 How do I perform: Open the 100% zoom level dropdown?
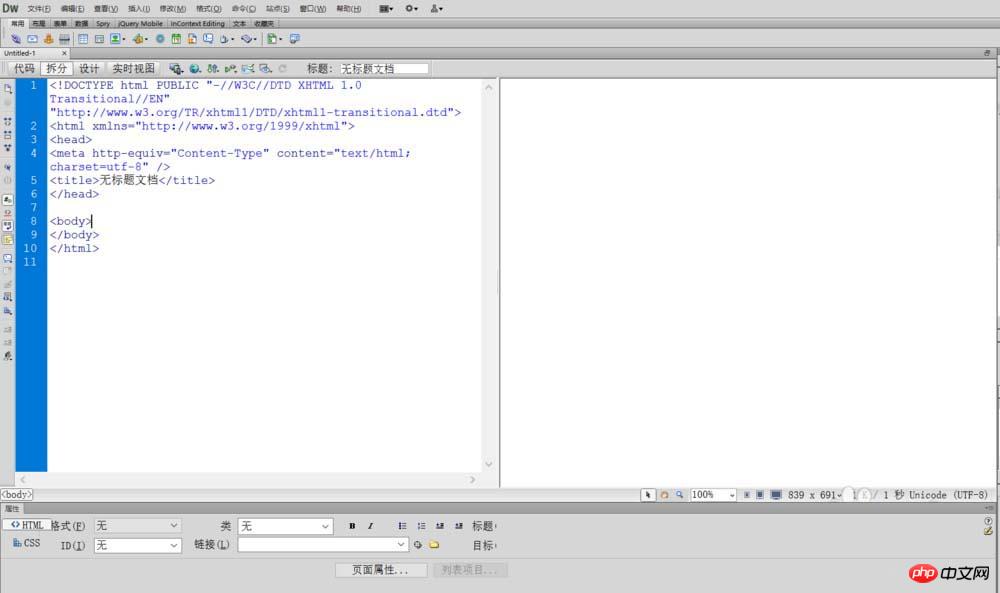coord(714,495)
